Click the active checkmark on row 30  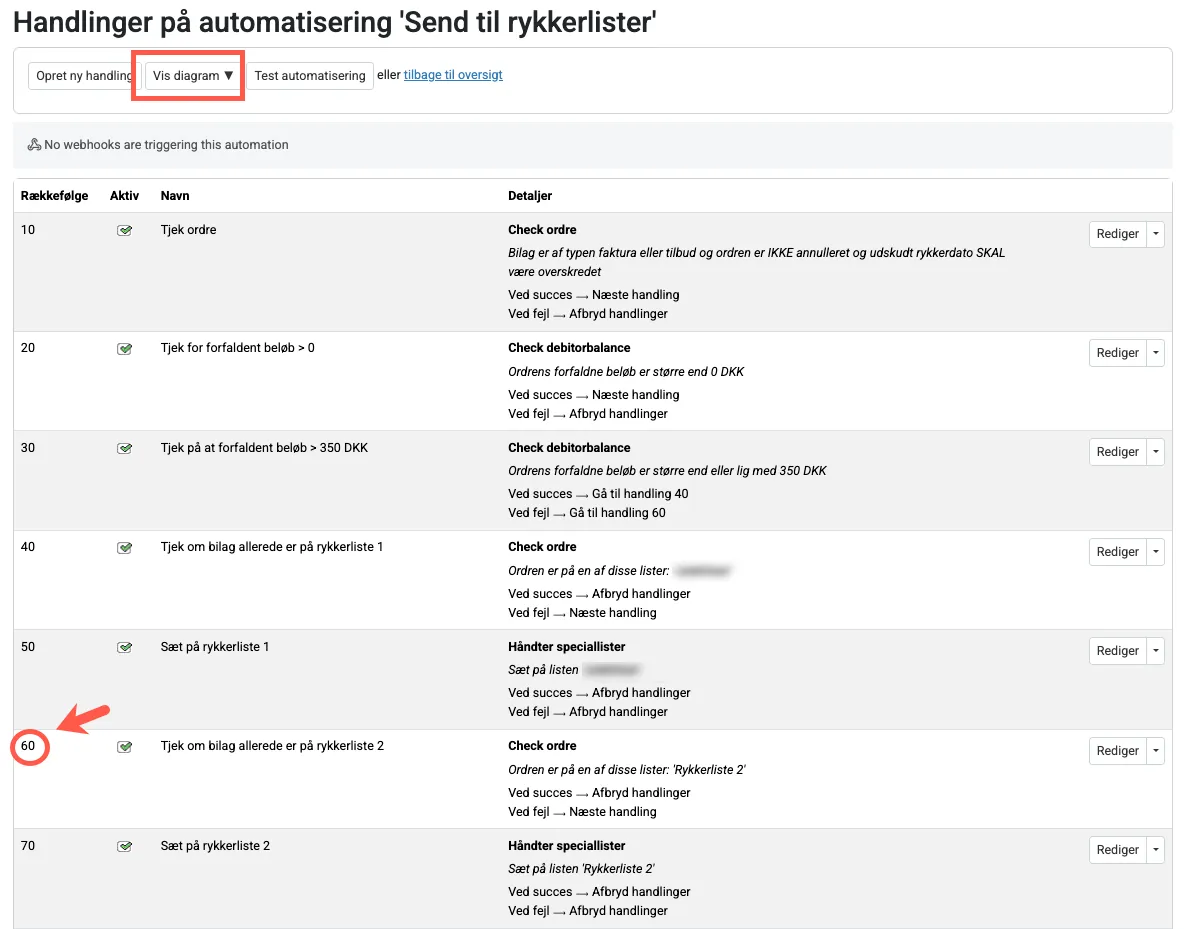[x=124, y=448]
